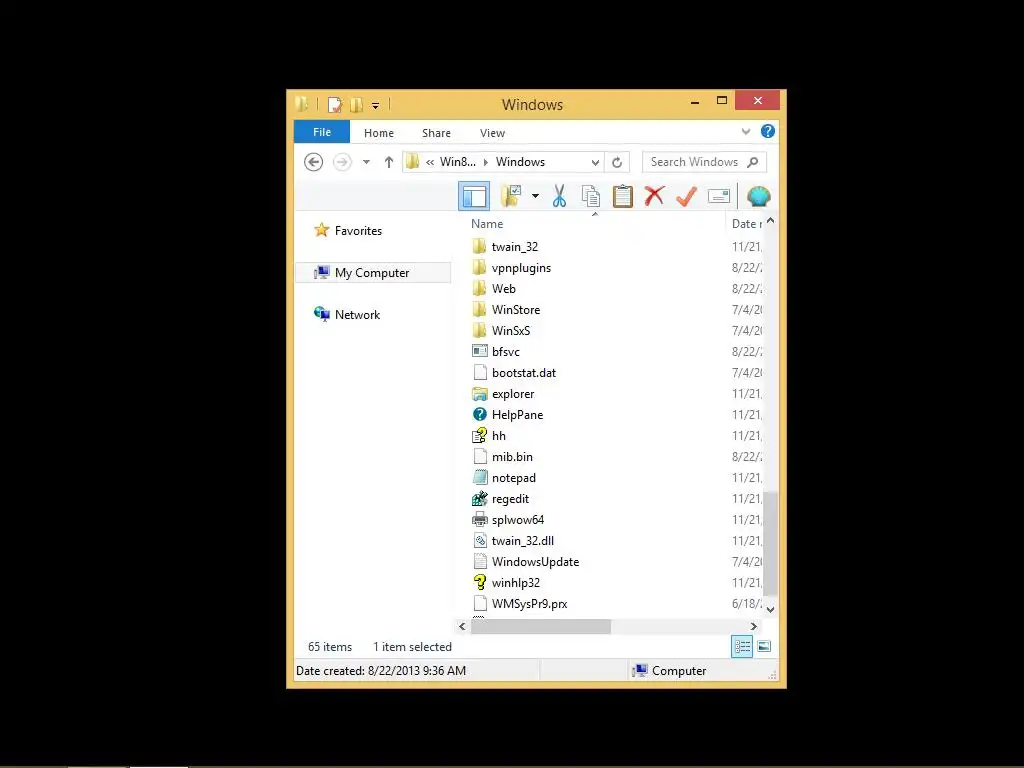Select the winhlp32 file
The width and height of the screenshot is (1024, 768).
515,583
